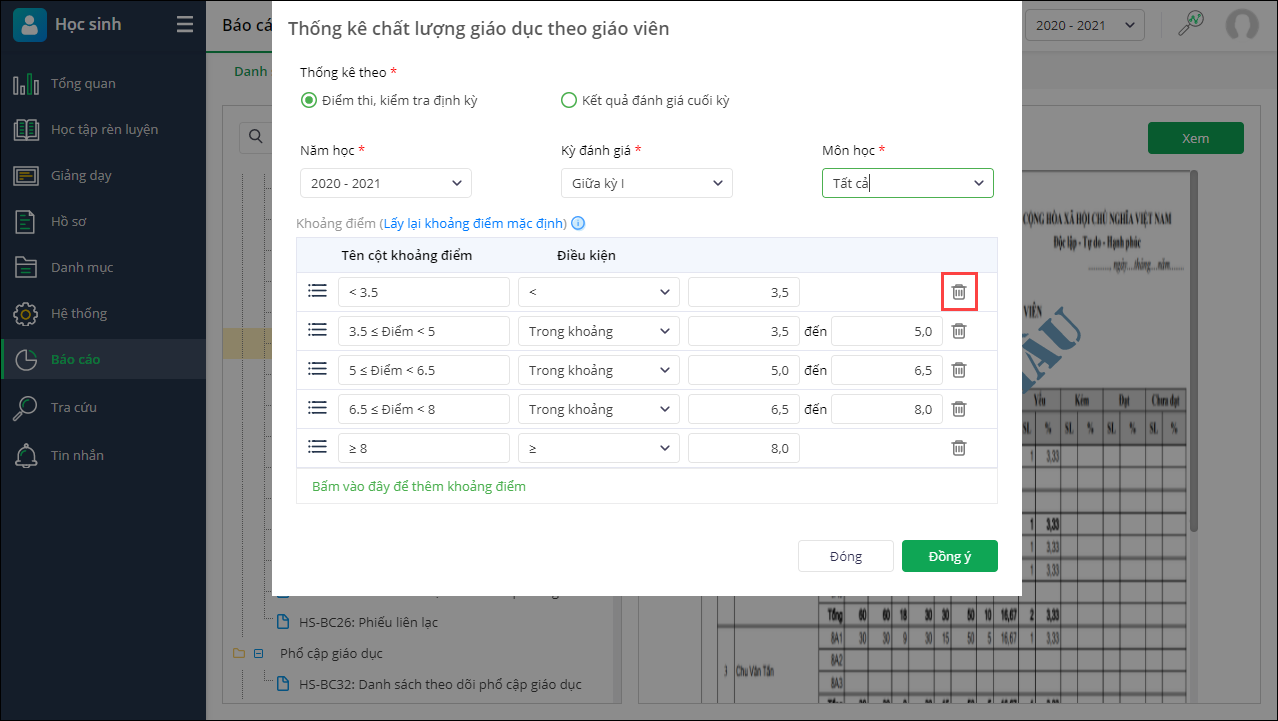The image size is (1278, 721).
Task: Select 'Điểm thi, kiểm tra định kỳ' radio
Action: click(x=309, y=100)
